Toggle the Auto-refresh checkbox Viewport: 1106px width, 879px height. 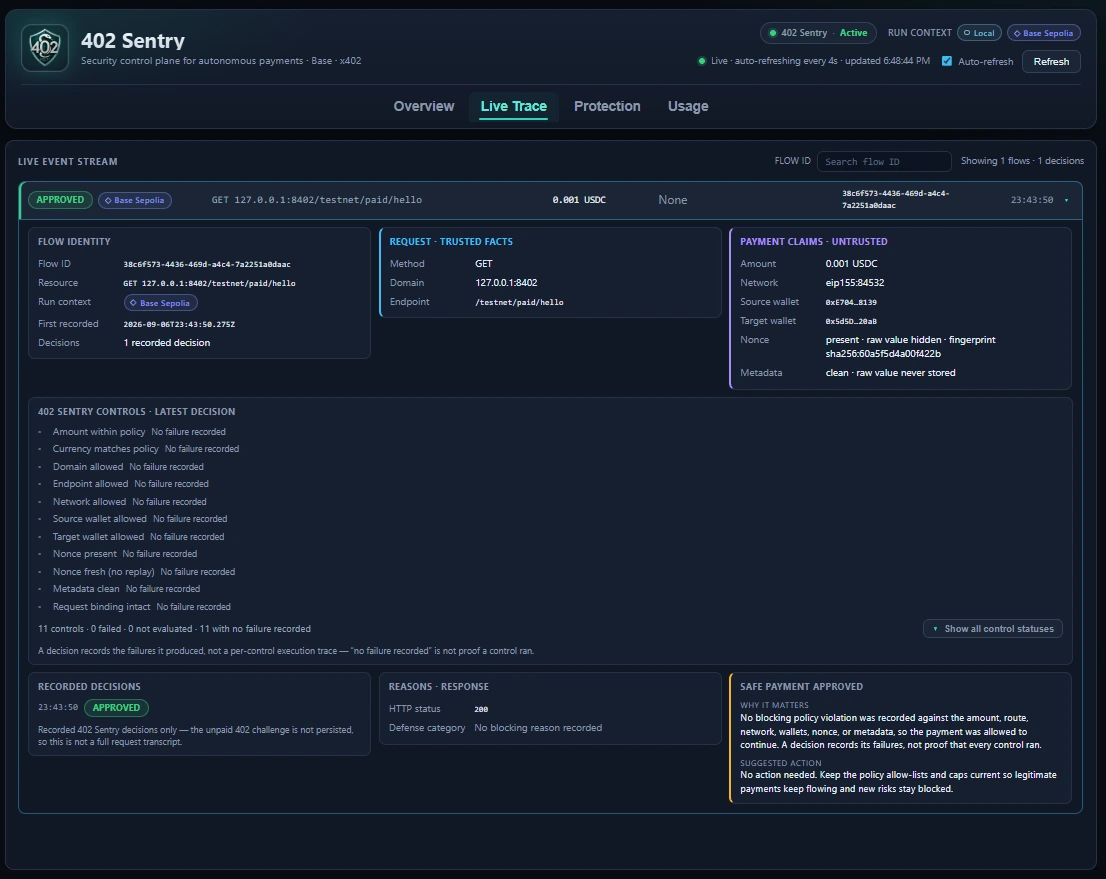[947, 61]
